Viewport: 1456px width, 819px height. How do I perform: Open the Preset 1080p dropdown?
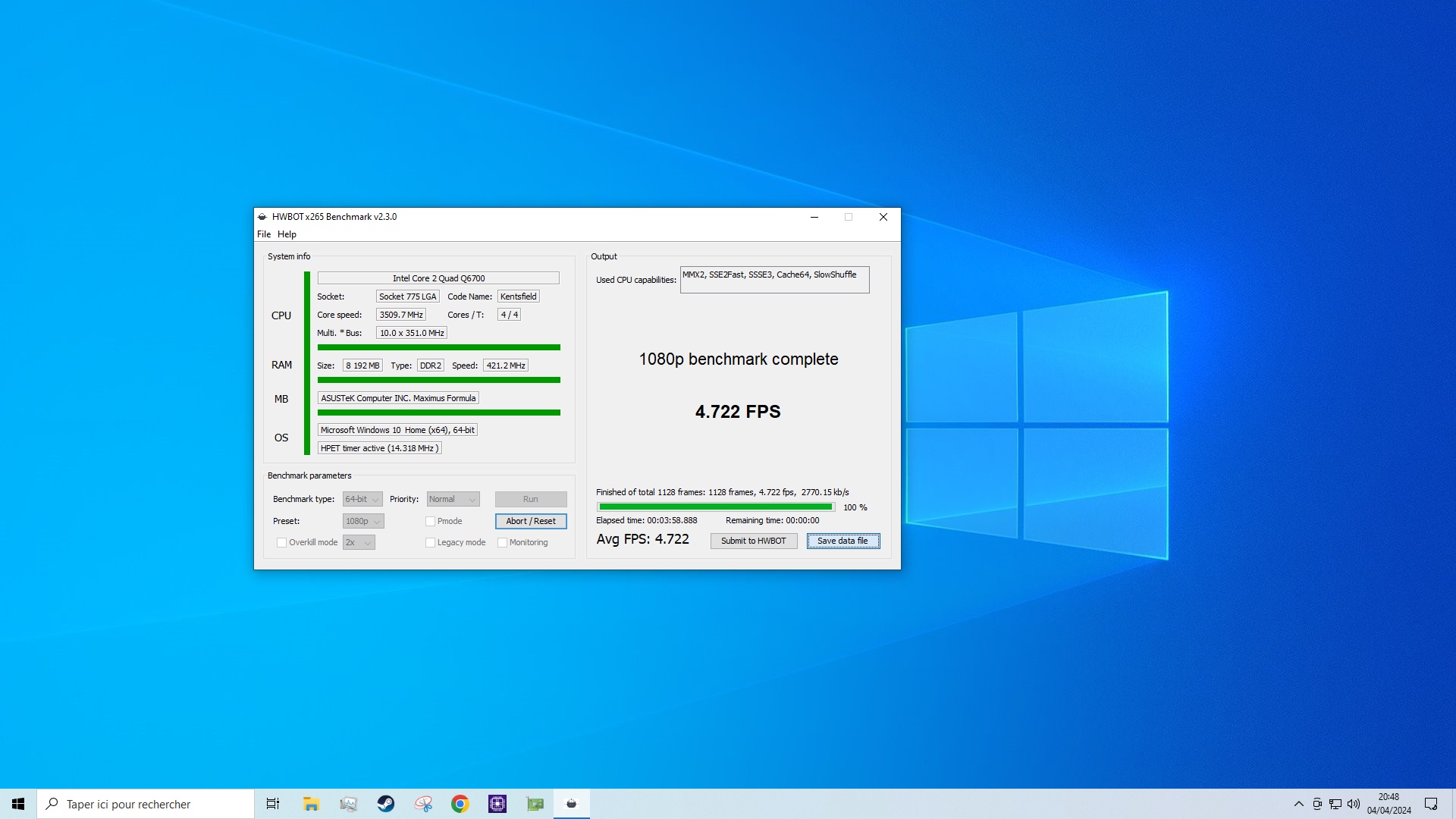(x=363, y=522)
